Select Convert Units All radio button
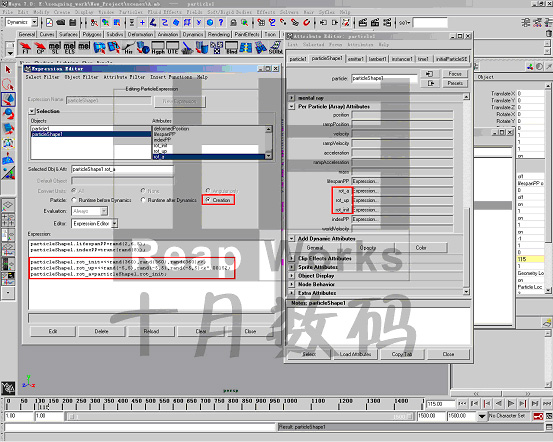The height and width of the screenshot is (442, 553). (74, 190)
